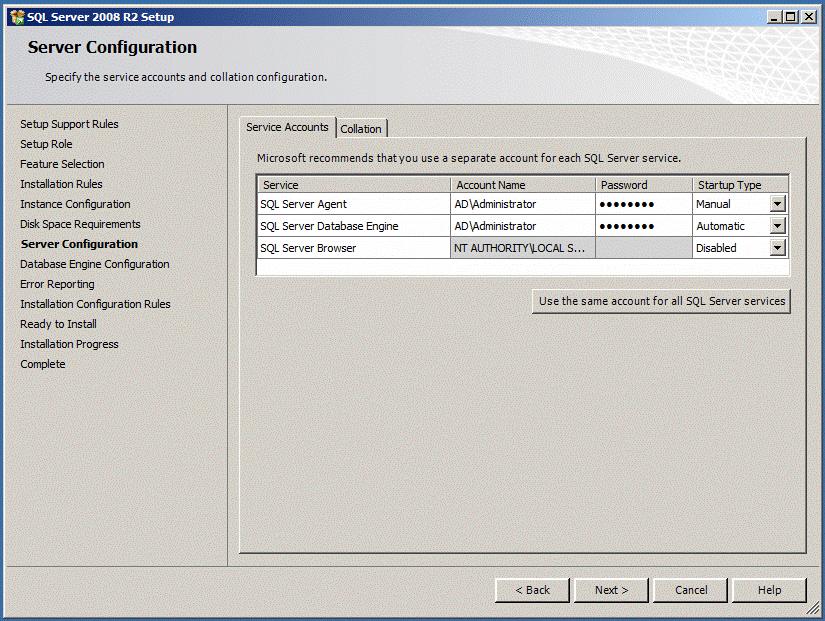Open SQL Server Browser startup type dropdown
Image resolution: width=825 pixels, height=621 pixels.
(779, 248)
